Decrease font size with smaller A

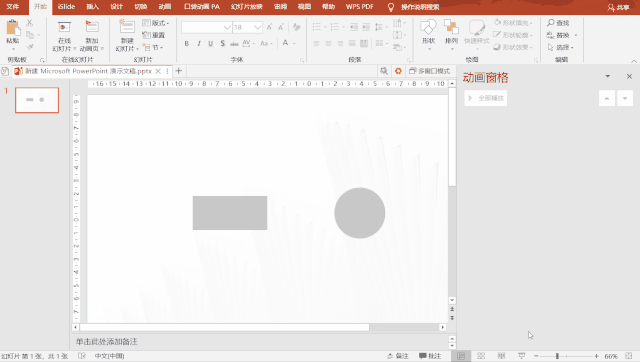281,27
